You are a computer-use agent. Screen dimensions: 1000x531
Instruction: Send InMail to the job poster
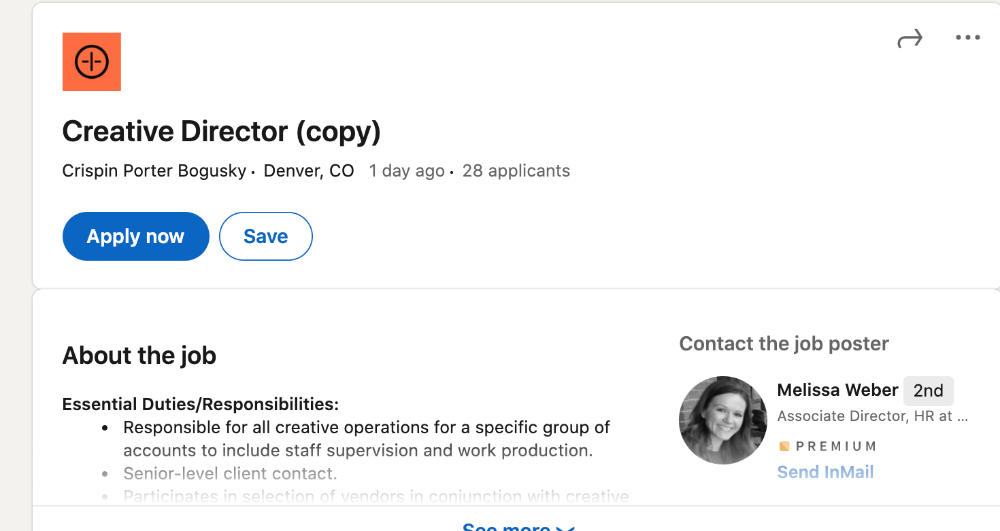825,472
